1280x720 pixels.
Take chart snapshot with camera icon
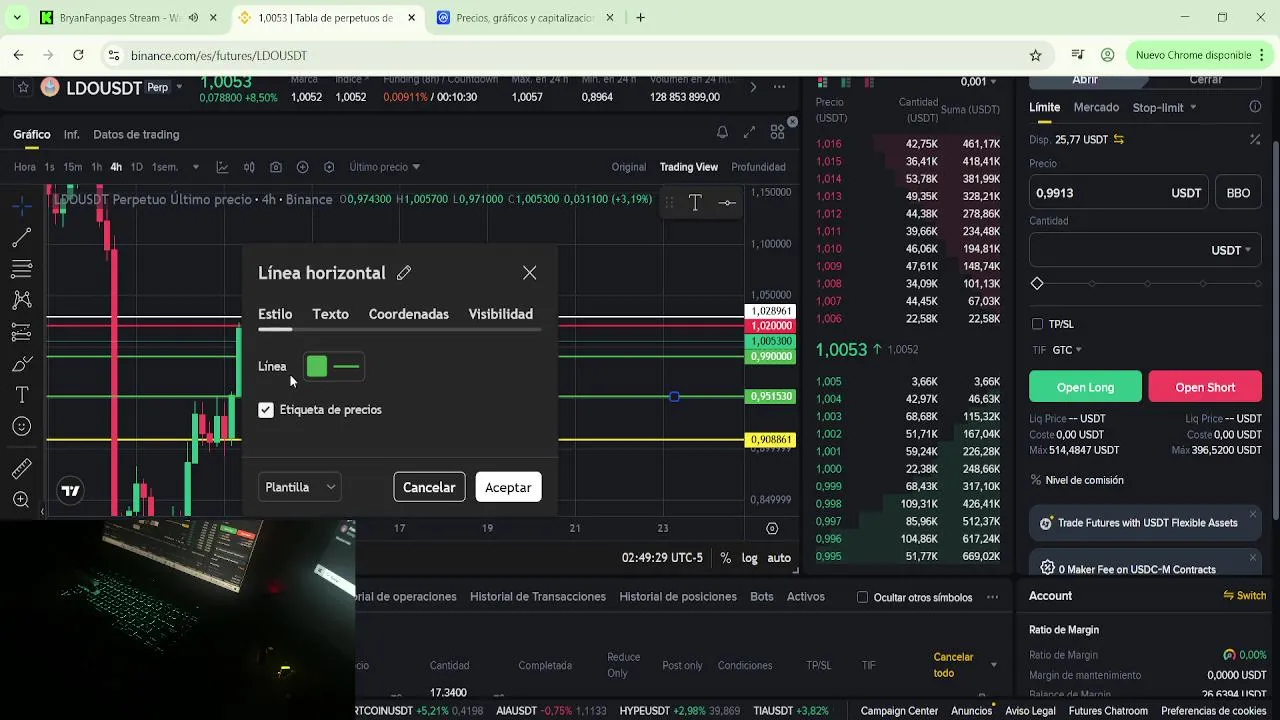276,167
